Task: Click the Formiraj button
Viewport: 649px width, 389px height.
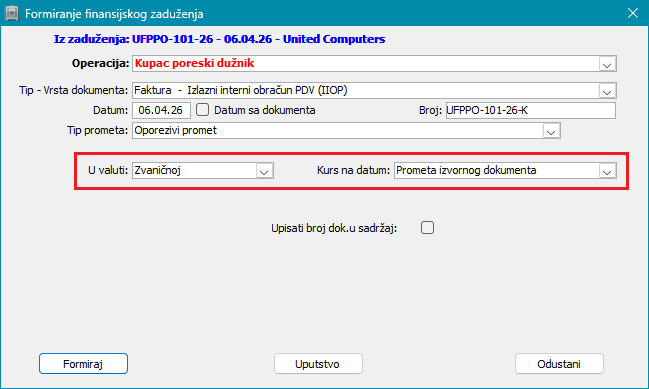Action: click(83, 364)
